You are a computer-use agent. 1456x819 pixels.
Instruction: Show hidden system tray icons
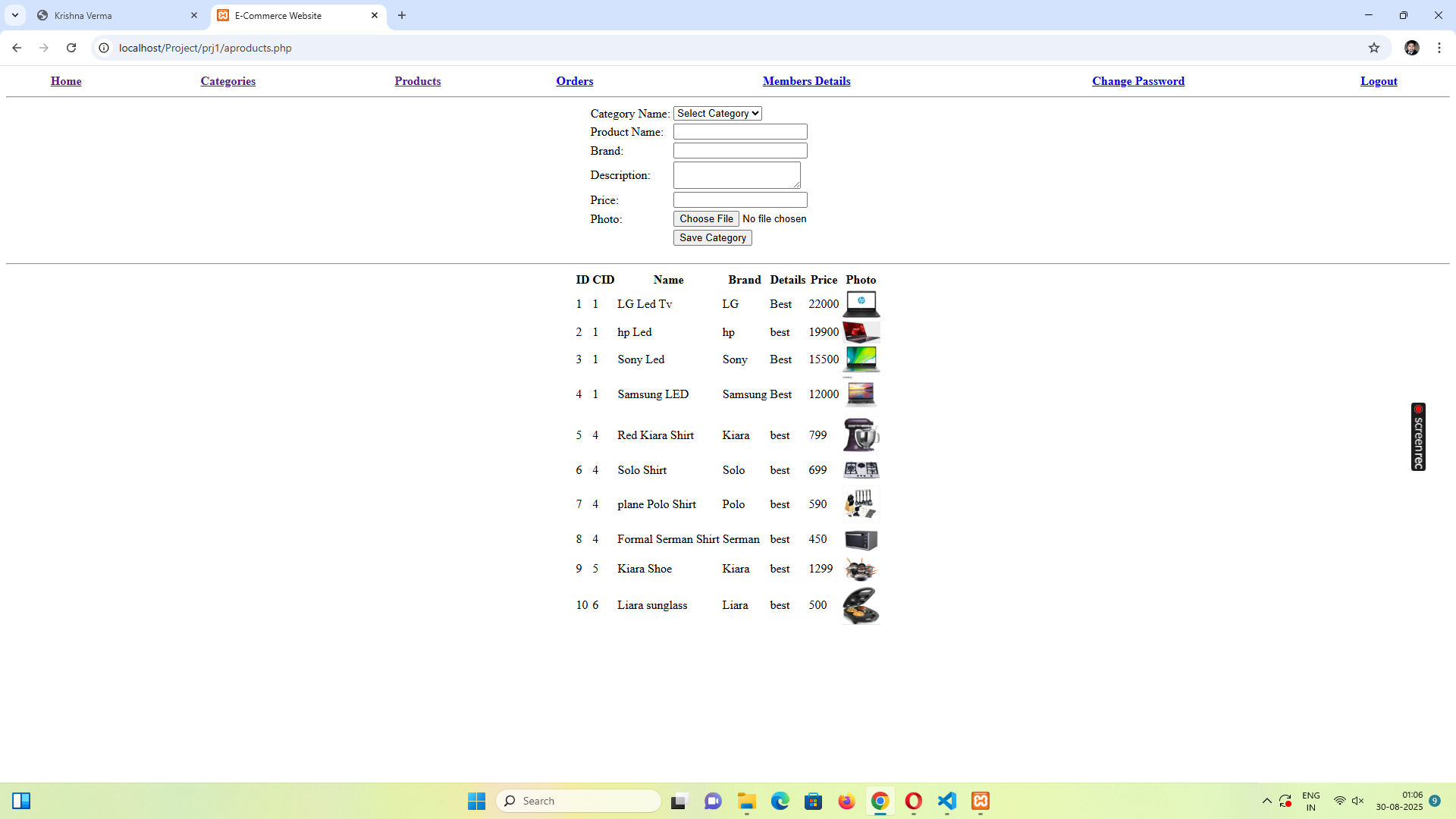(1266, 801)
